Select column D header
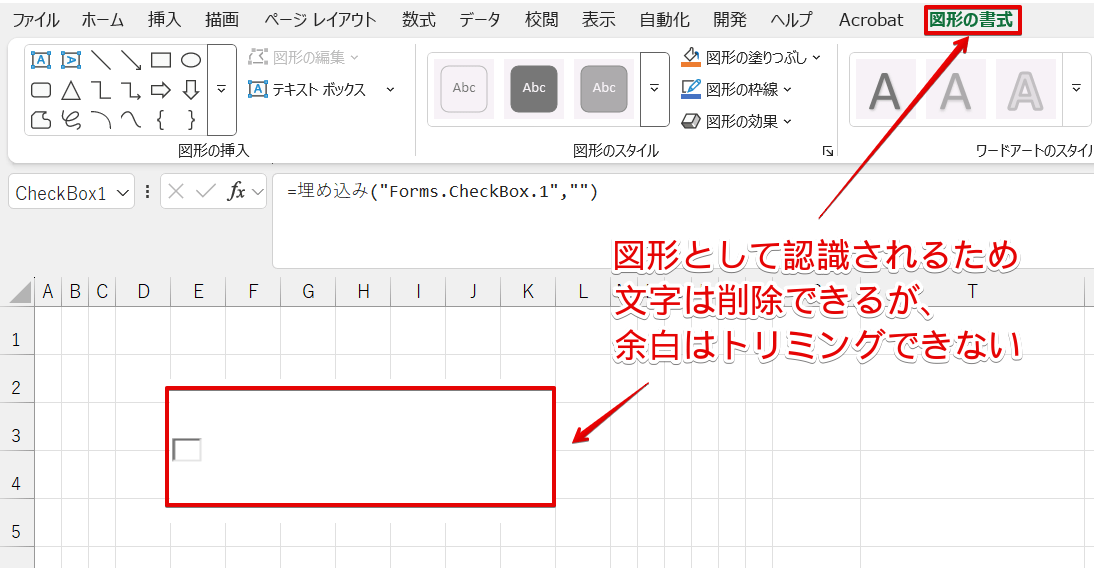The width and height of the screenshot is (1094, 568). tap(144, 291)
